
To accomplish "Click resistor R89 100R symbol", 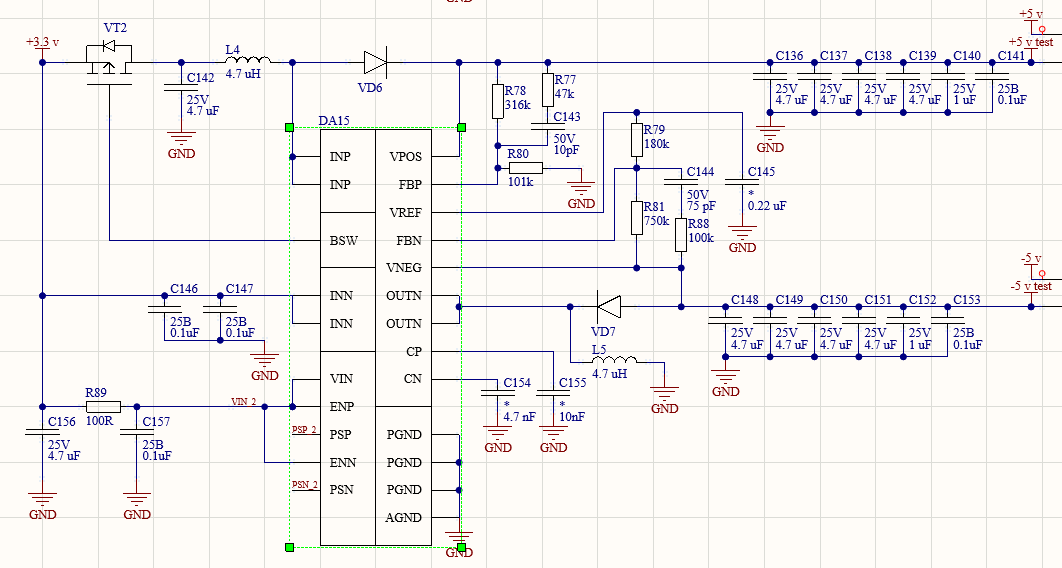I will (x=103, y=407).
